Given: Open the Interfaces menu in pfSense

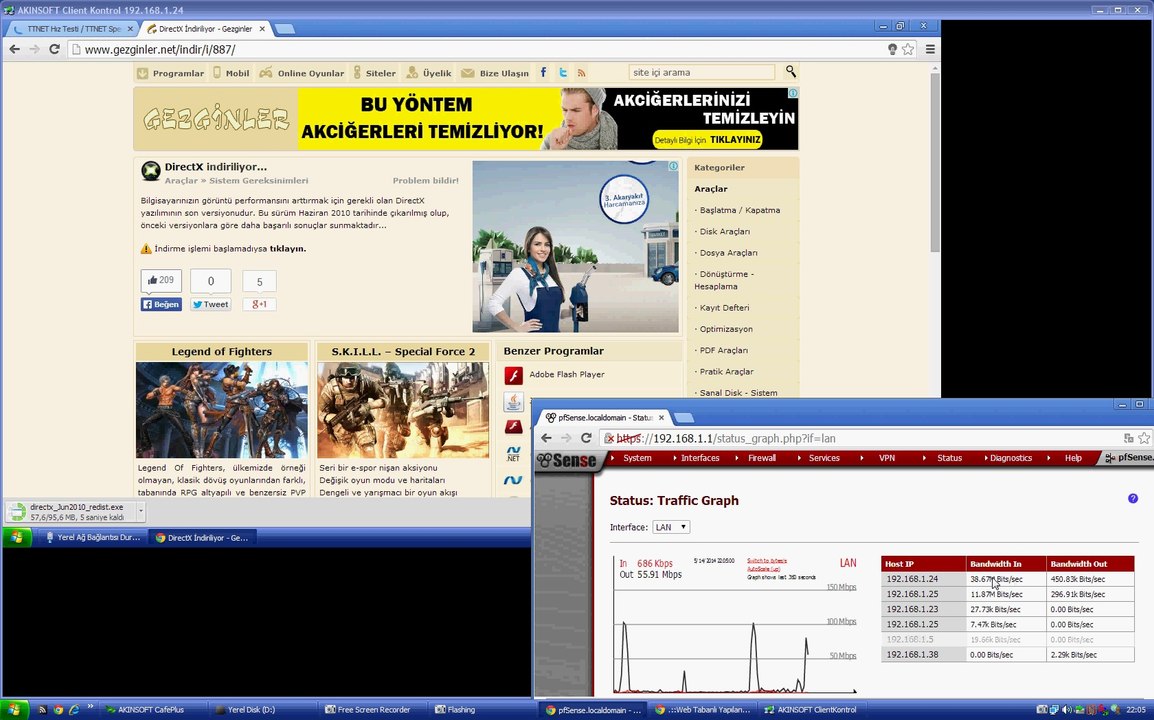Looking at the screenshot, I should 700,458.
